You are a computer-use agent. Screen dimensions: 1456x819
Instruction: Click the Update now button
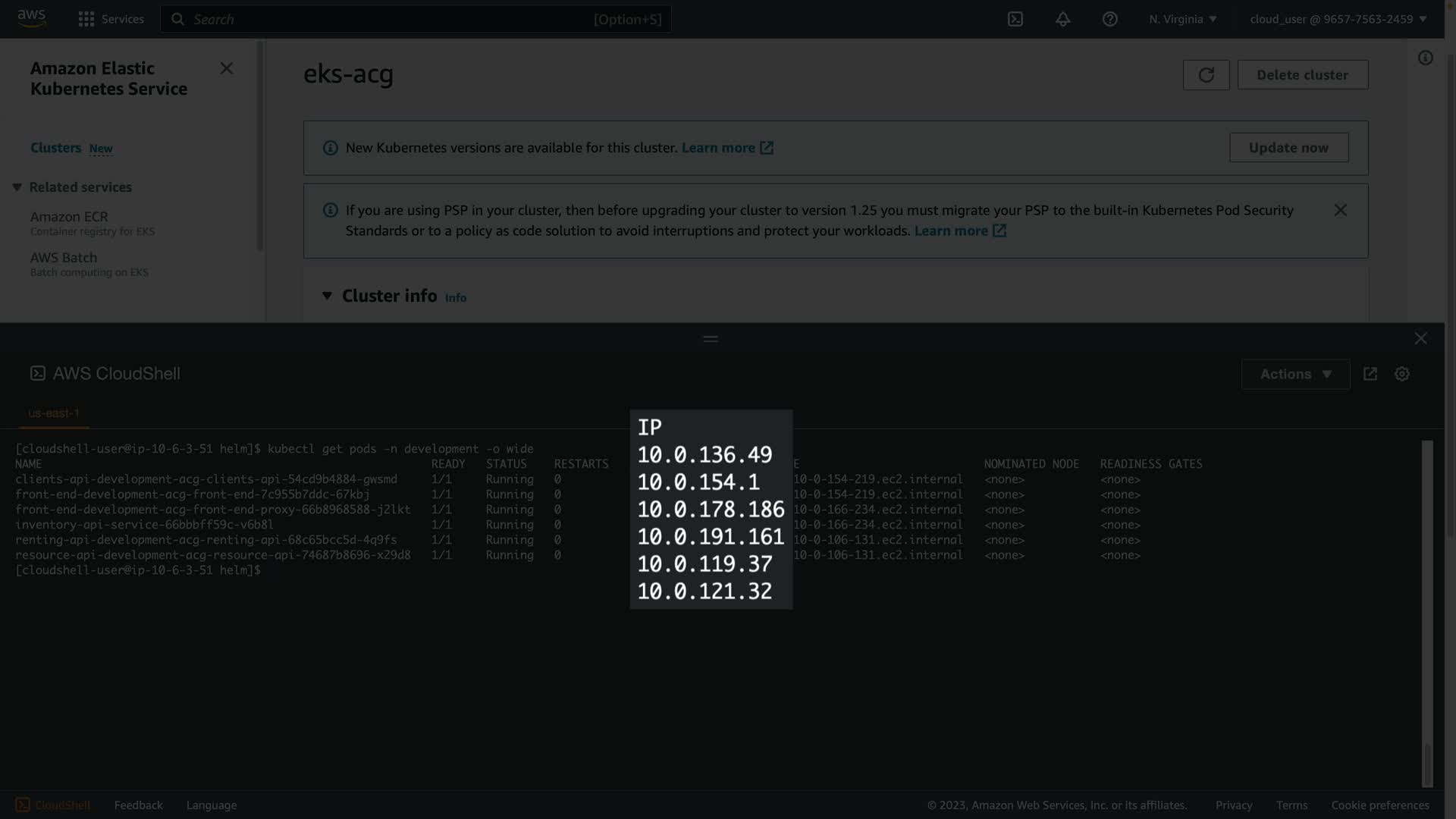coord(1288,148)
